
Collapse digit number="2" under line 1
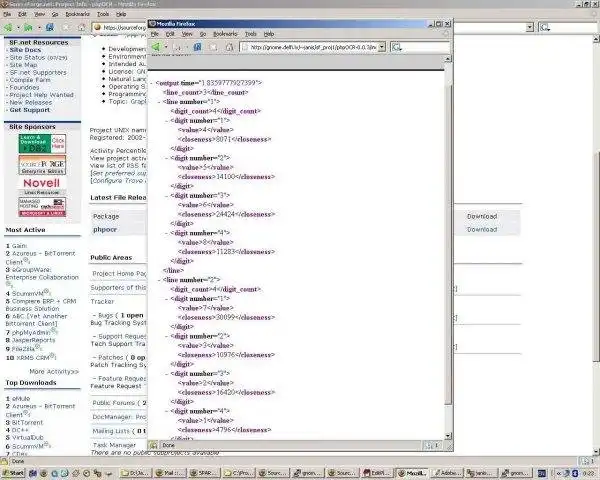(167, 158)
